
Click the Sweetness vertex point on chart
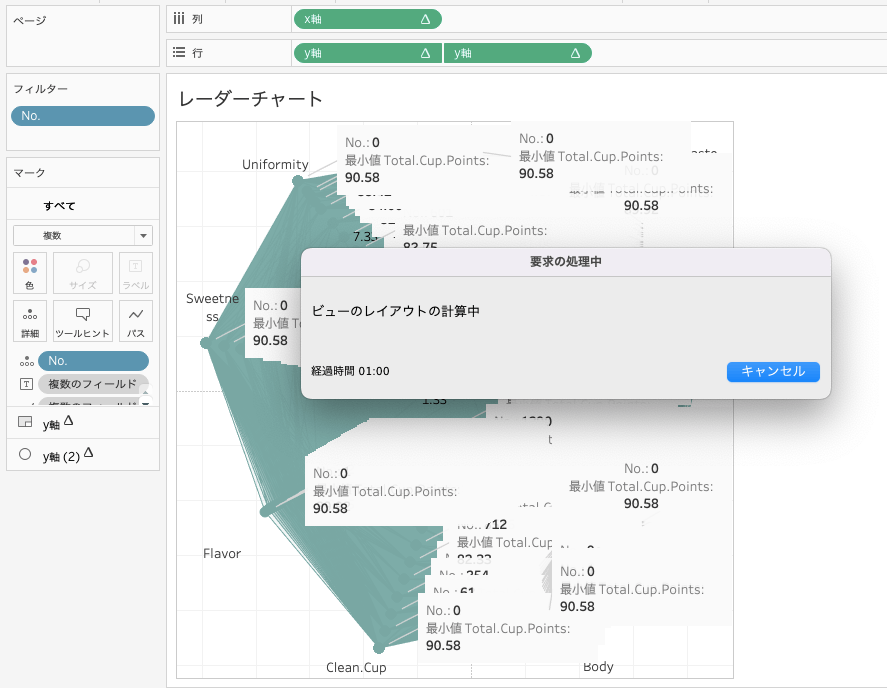[x=206, y=343]
